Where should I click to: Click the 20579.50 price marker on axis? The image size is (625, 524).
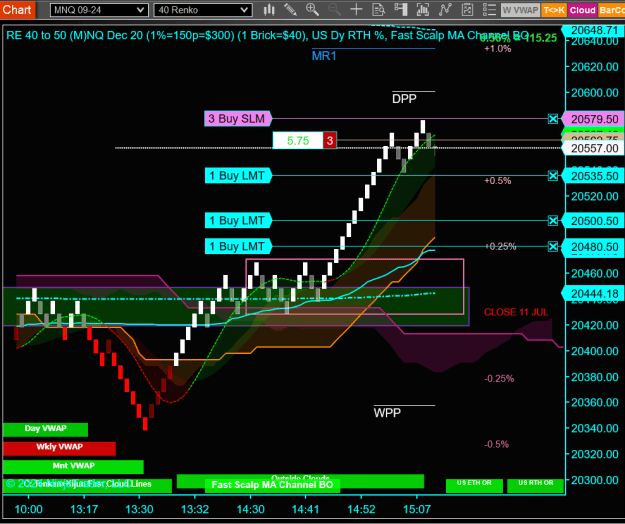click(x=594, y=119)
